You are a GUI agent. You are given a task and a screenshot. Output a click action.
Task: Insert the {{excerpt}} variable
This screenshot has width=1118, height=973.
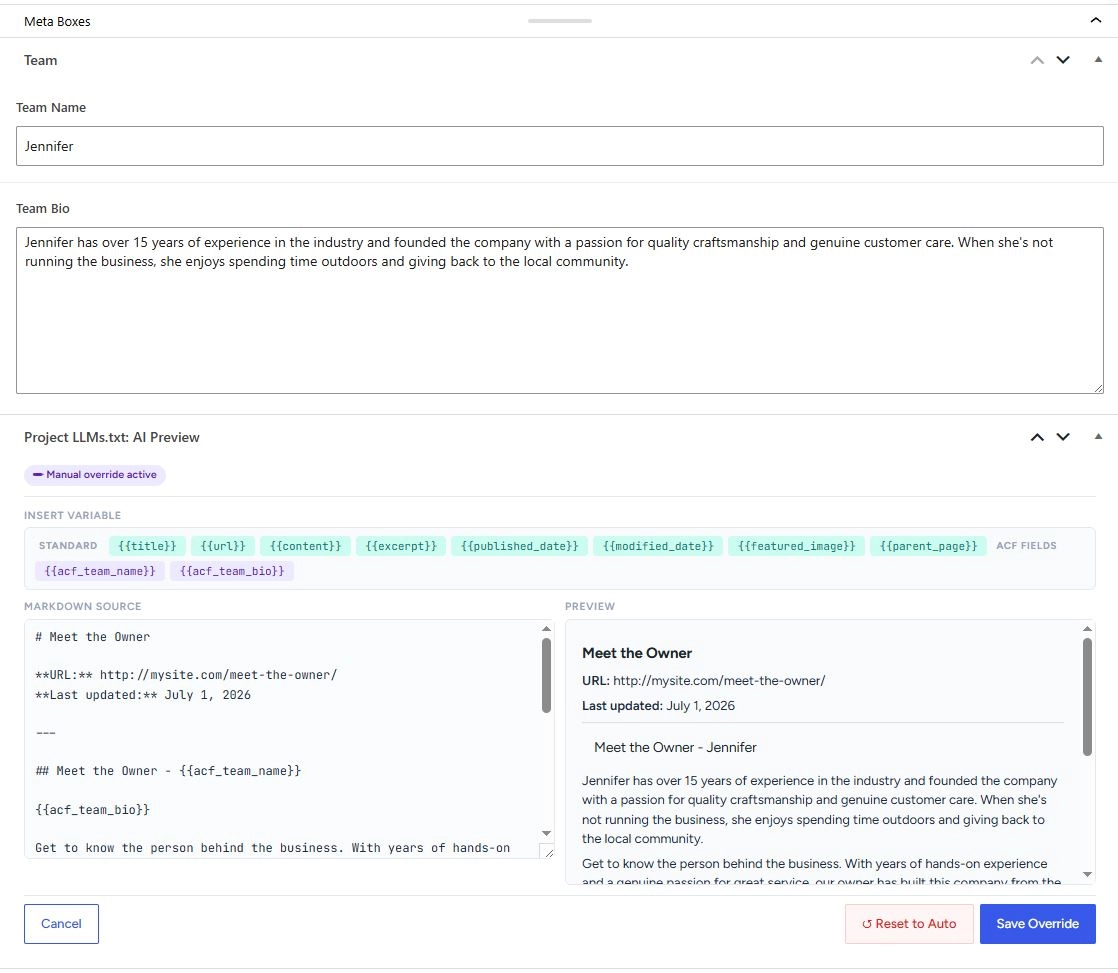(x=401, y=546)
